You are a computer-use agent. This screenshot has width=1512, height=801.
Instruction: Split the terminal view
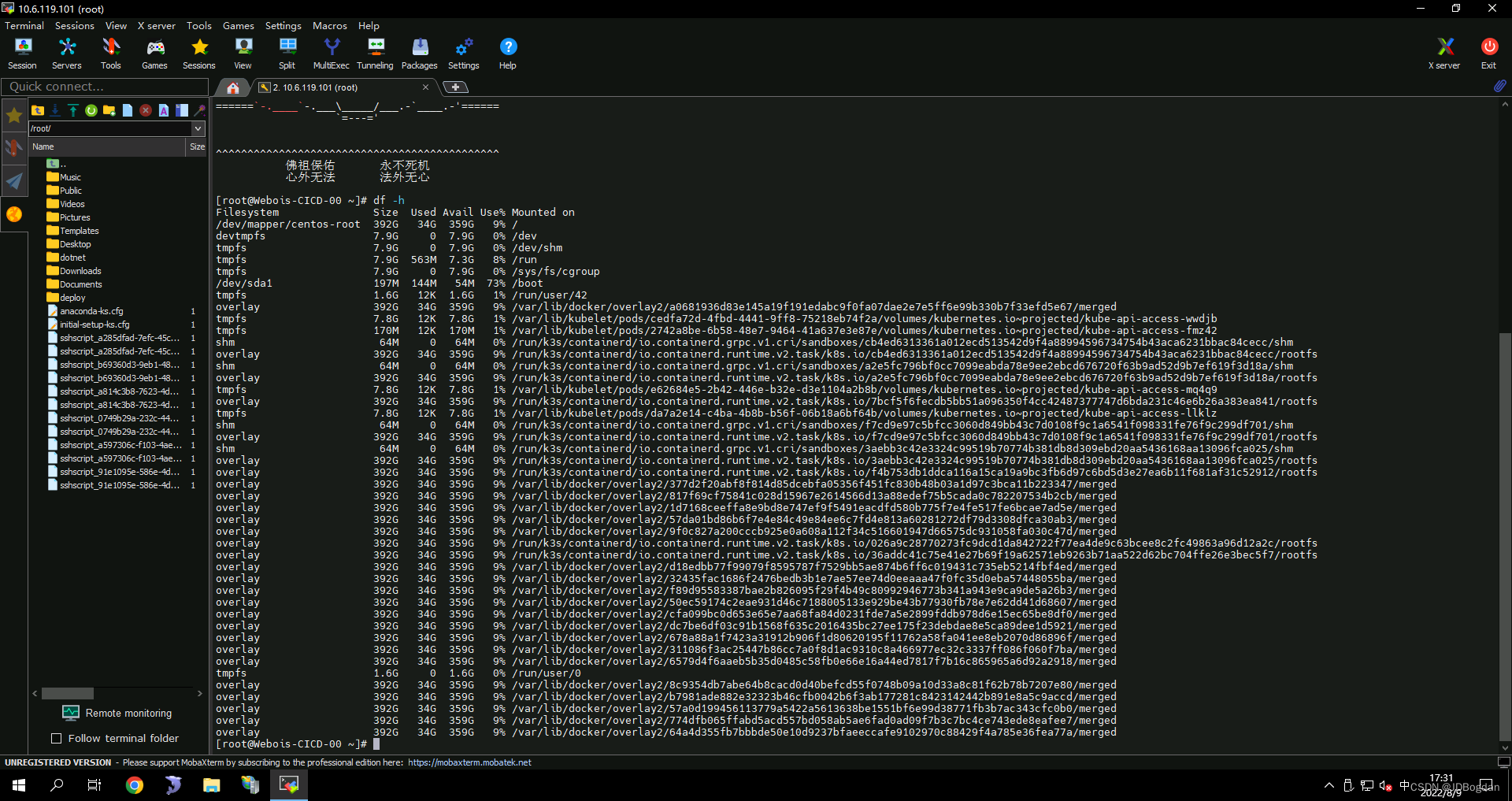[287, 53]
